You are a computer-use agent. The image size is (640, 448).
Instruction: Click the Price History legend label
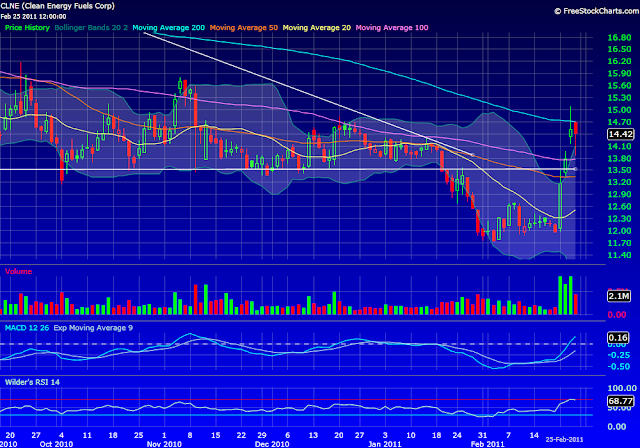pos(27,28)
